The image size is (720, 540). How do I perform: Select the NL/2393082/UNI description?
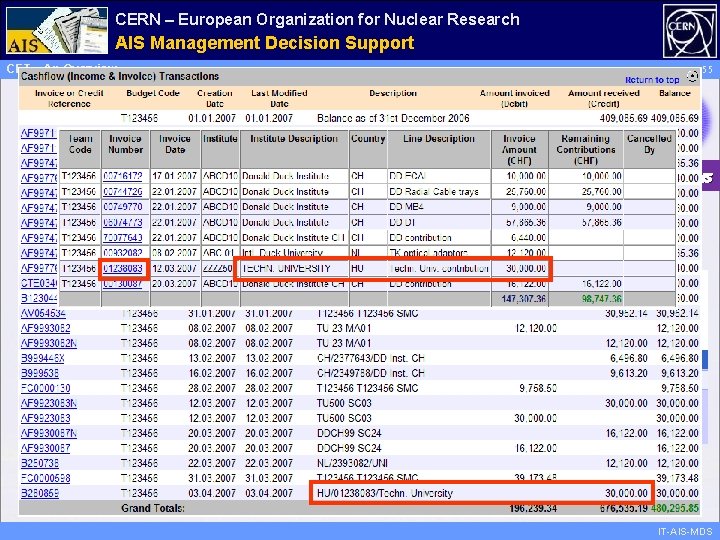[x=352, y=463]
